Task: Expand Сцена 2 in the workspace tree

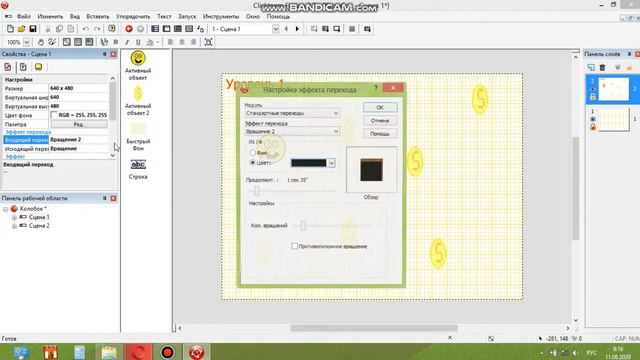Action: 14,226
